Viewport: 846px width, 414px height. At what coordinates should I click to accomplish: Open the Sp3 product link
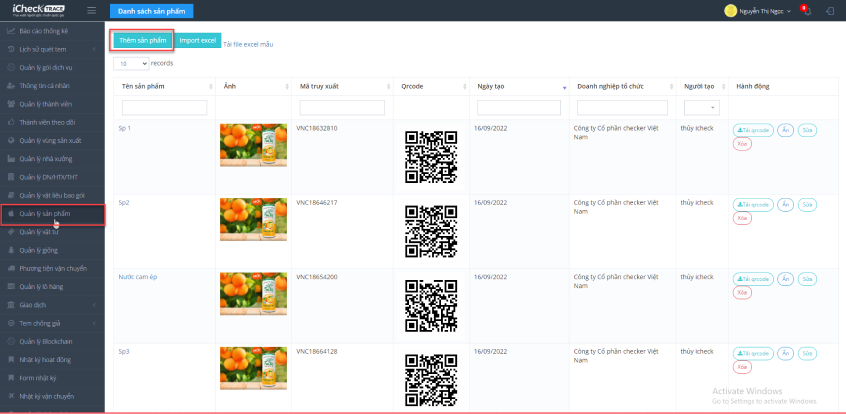(124, 351)
